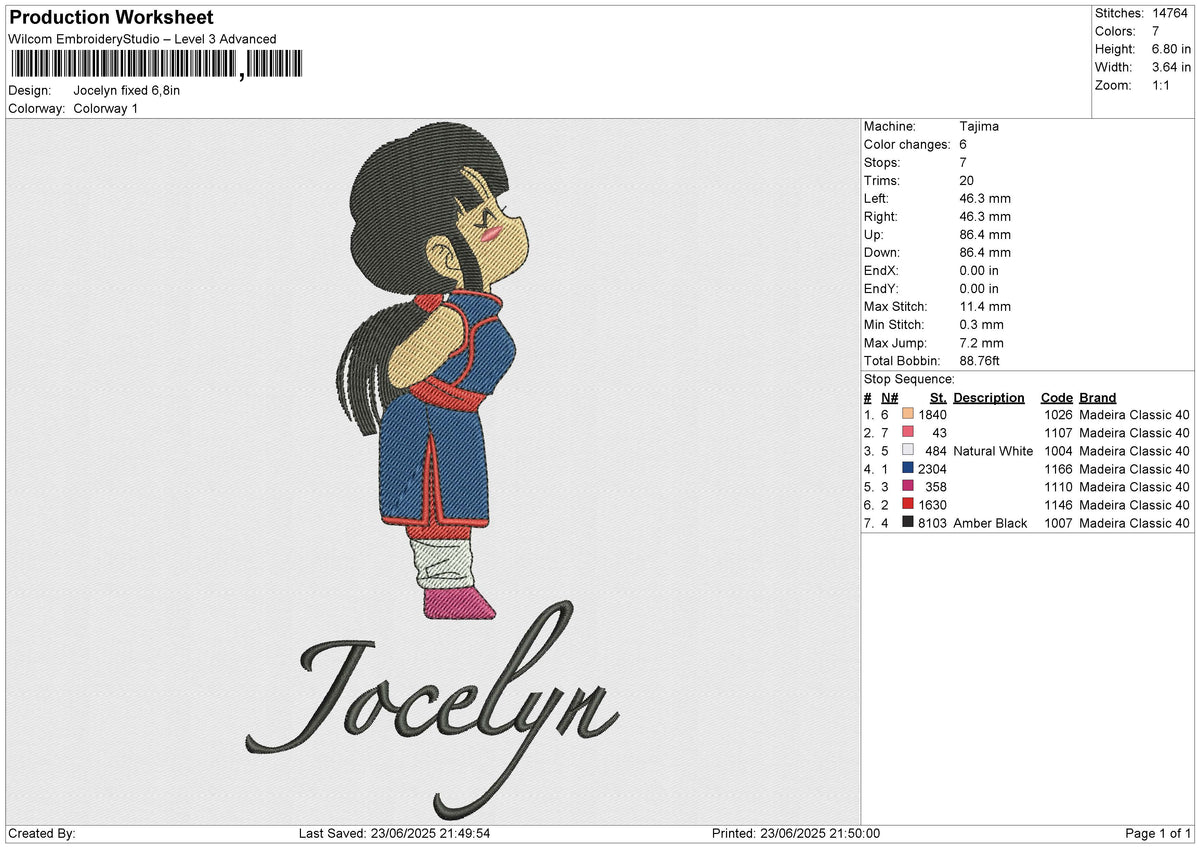Click the 'Brand' column header
The image size is (1200, 848).
1098,397
